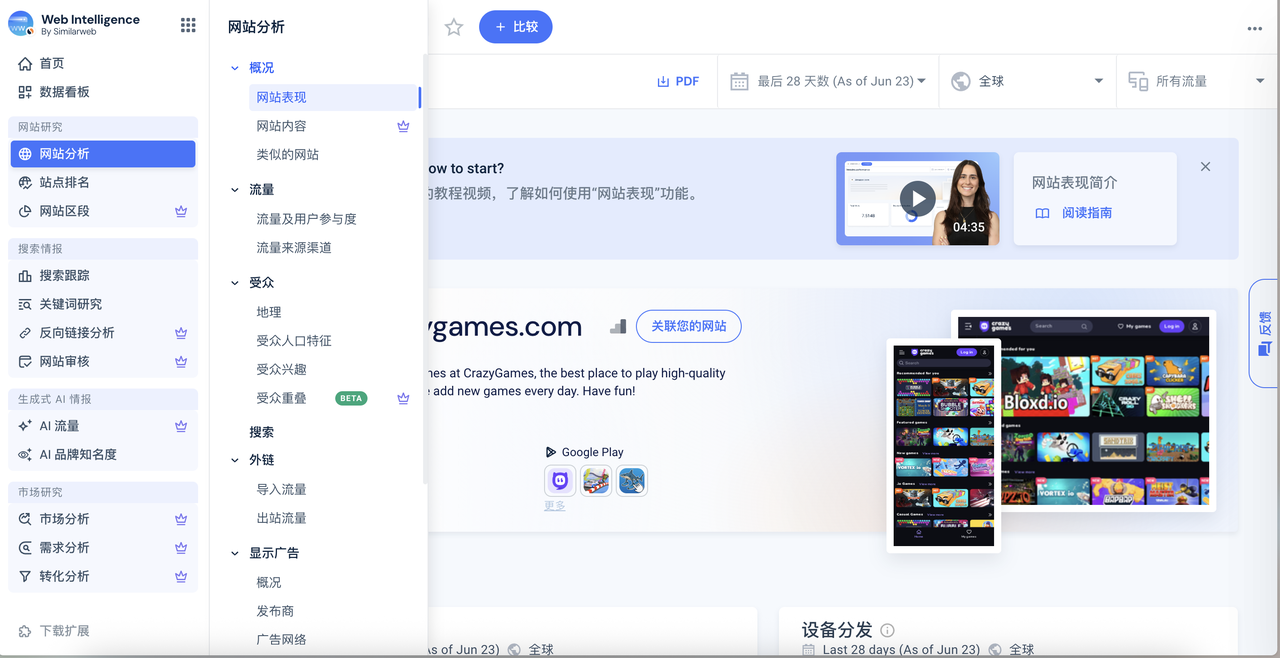Expand the 所有流量 traffic dropdown
The height and width of the screenshot is (658, 1280).
(1196, 81)
